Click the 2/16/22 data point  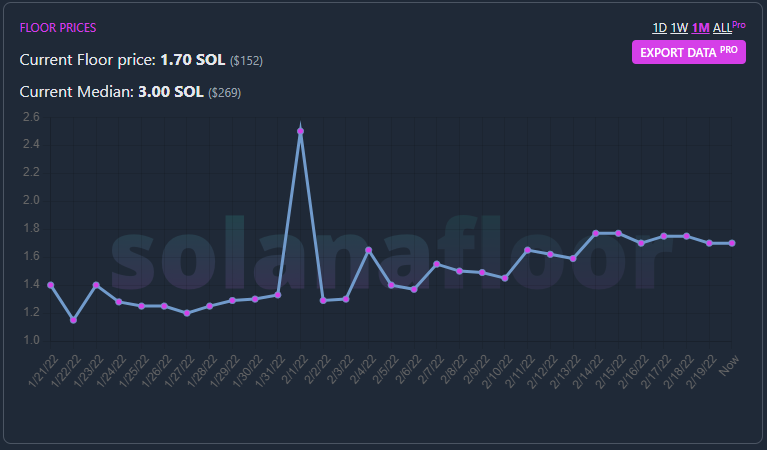coord(641,243)
